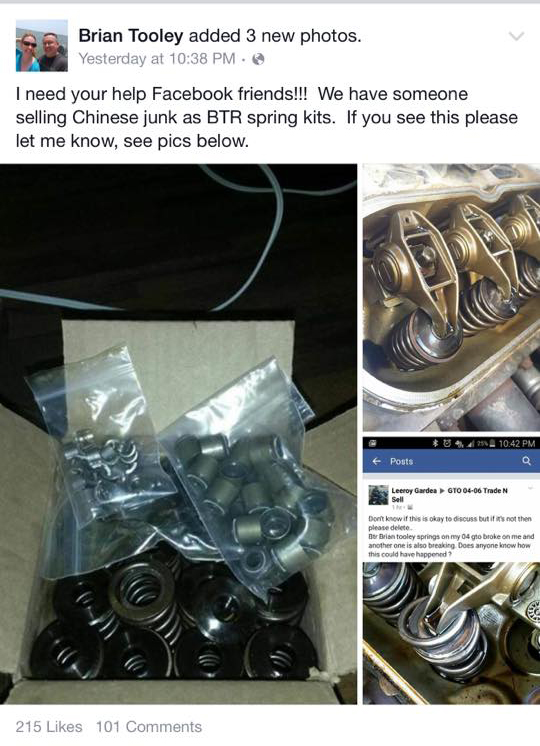Click the Brian Tooley name link
Screen dimensions: 540x746
(131, 35)
